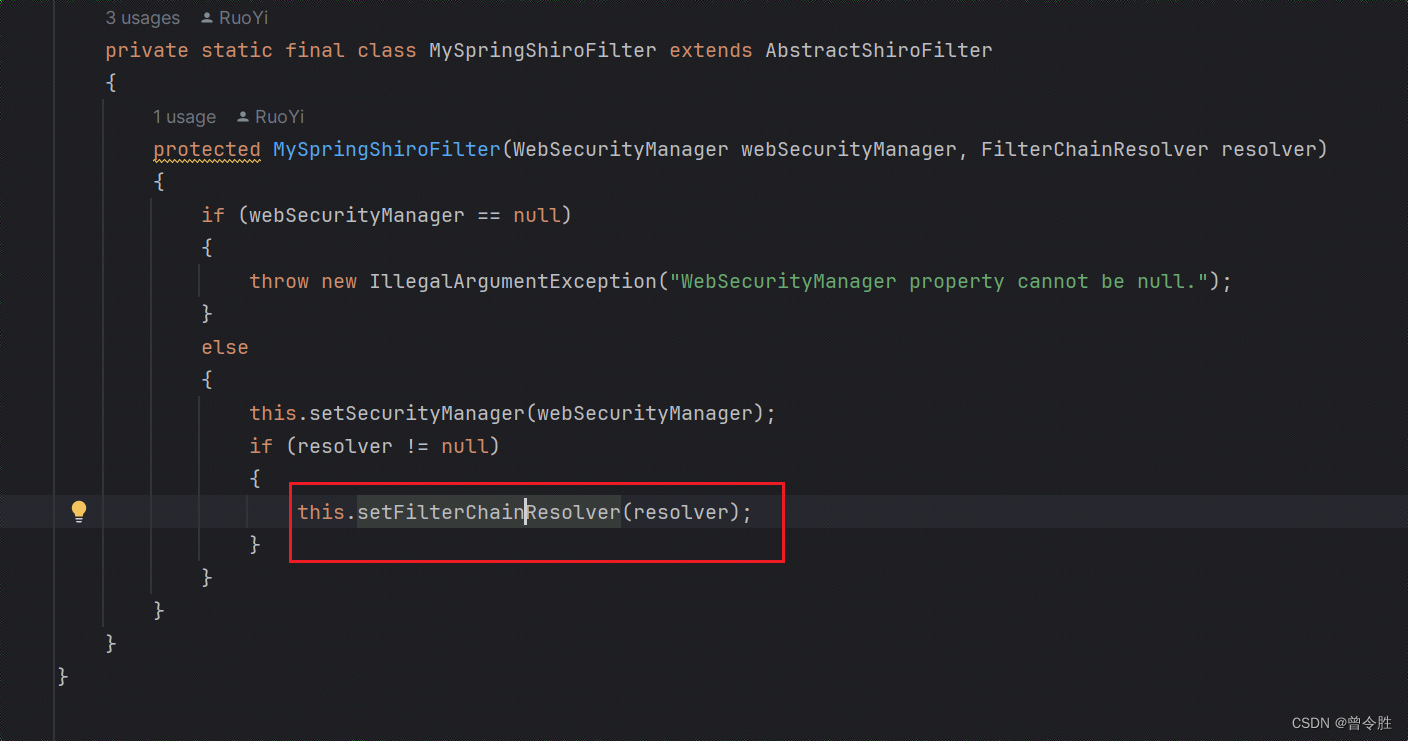Screen dimensions: 1408x741
Task: Click RuoYi author hint above class declaration
Action: pos(242,18)
